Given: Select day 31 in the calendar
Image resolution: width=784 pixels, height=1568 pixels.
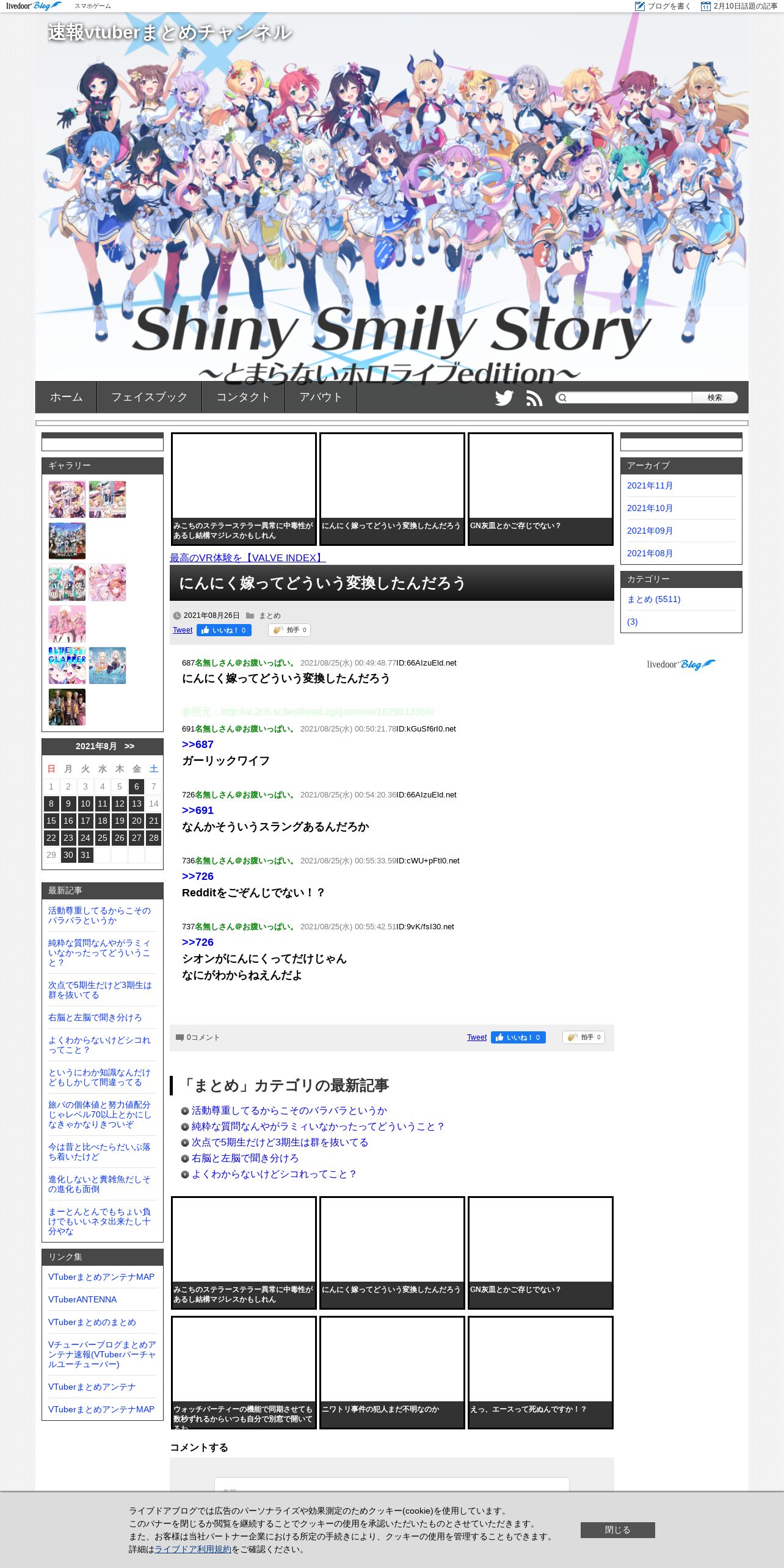Looking at the screenshot, I should (x=85, y=855).
